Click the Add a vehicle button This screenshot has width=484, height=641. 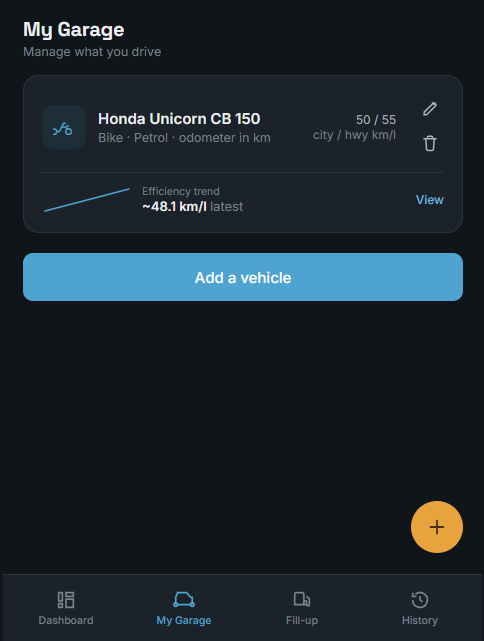click(x=243, y=277)
